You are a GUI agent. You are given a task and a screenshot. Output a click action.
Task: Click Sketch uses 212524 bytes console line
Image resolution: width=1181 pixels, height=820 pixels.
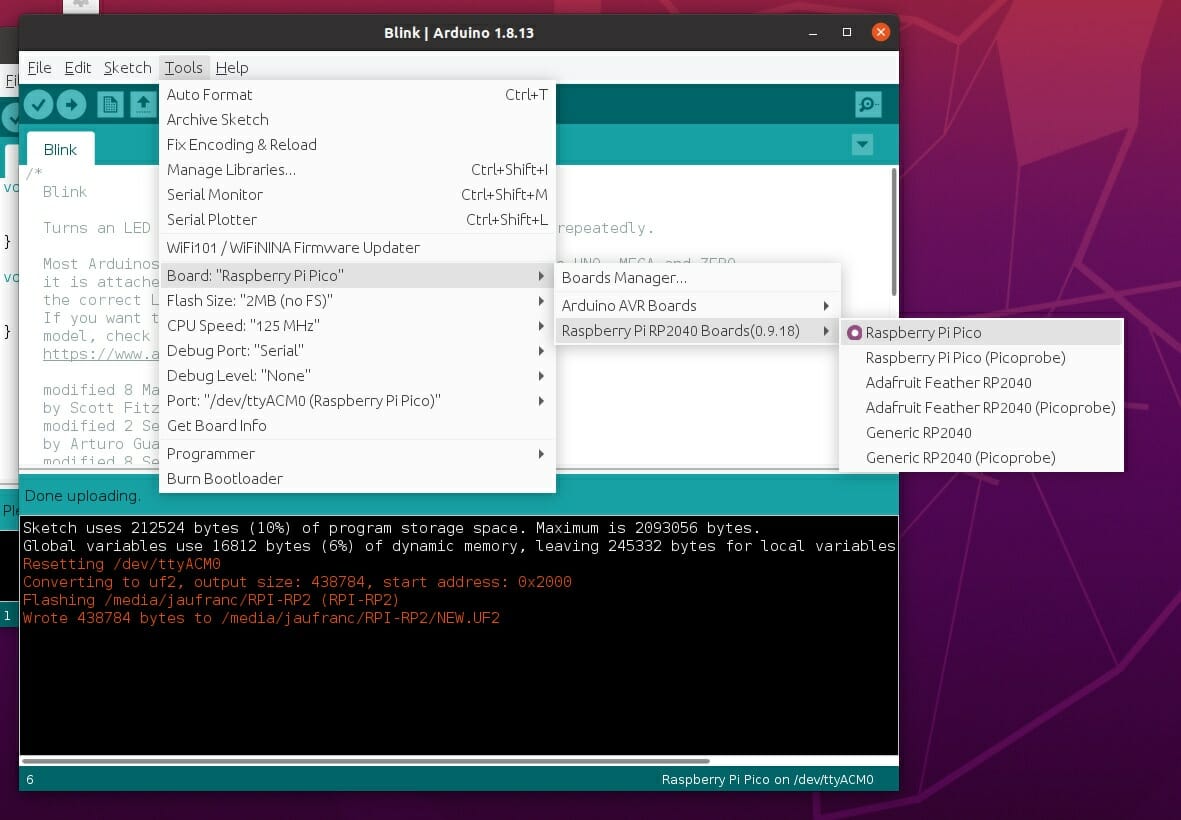point(392,528)
